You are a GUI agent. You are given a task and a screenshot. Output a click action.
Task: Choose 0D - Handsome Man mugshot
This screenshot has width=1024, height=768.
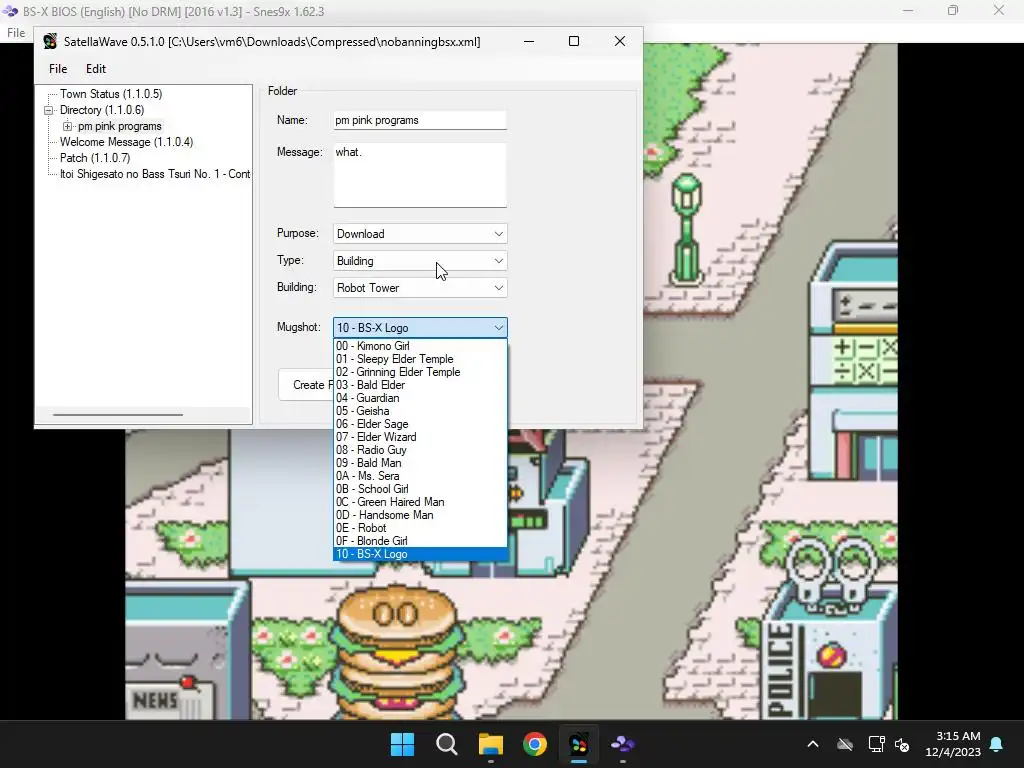coord(420,515)
